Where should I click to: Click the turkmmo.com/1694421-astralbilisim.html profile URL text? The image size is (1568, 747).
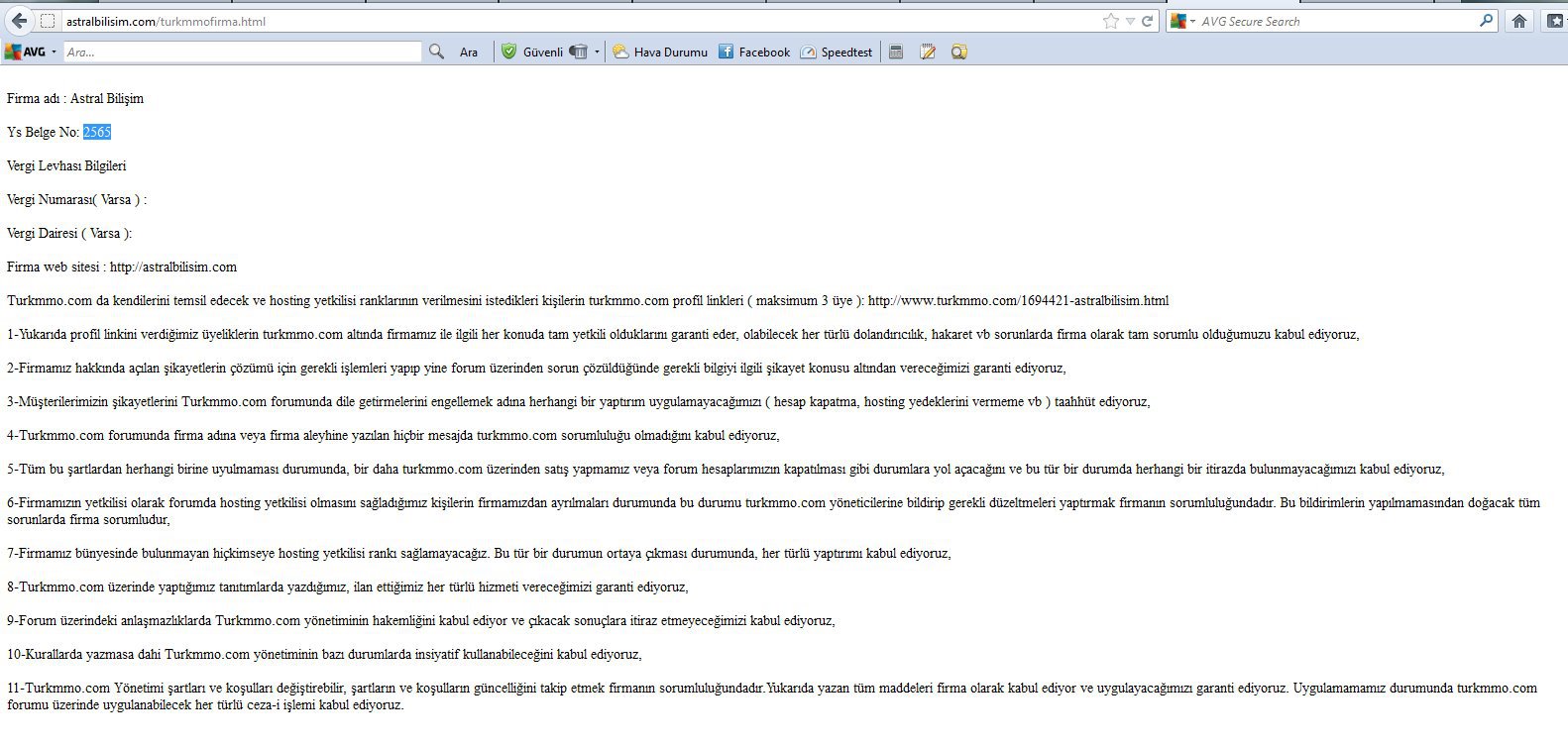point(1018,300)
